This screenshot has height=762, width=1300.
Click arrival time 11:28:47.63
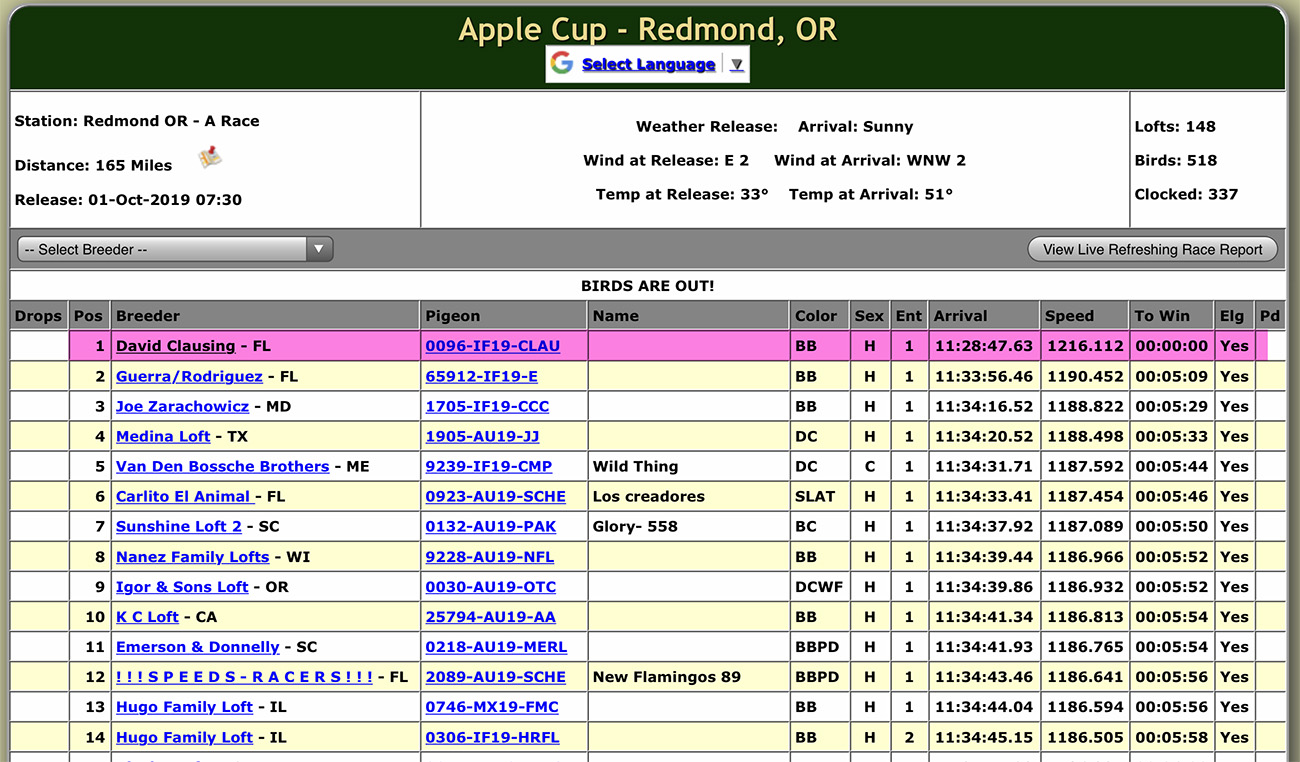[x=983, y=346]
